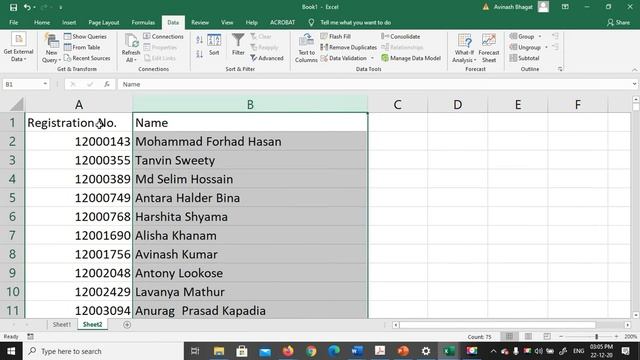This screenshot has height=360, width=640.
Task: Expand the formula bar
Action: [x=634, y=84]
